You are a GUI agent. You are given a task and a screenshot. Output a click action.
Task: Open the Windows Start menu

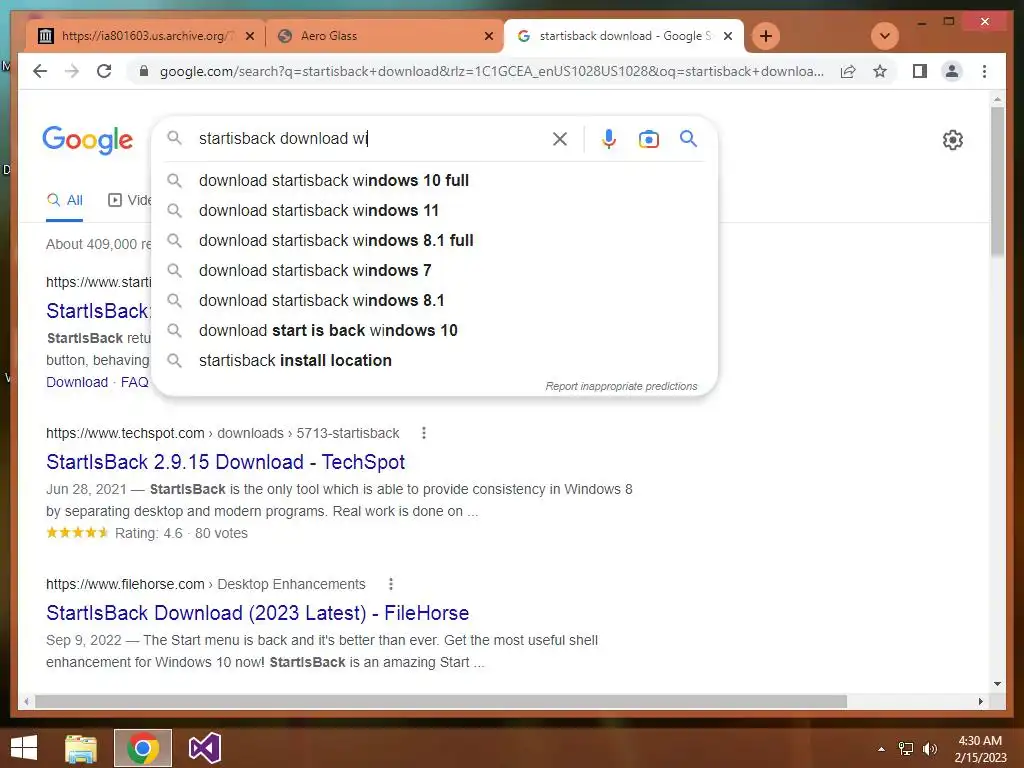click(24, 748)
